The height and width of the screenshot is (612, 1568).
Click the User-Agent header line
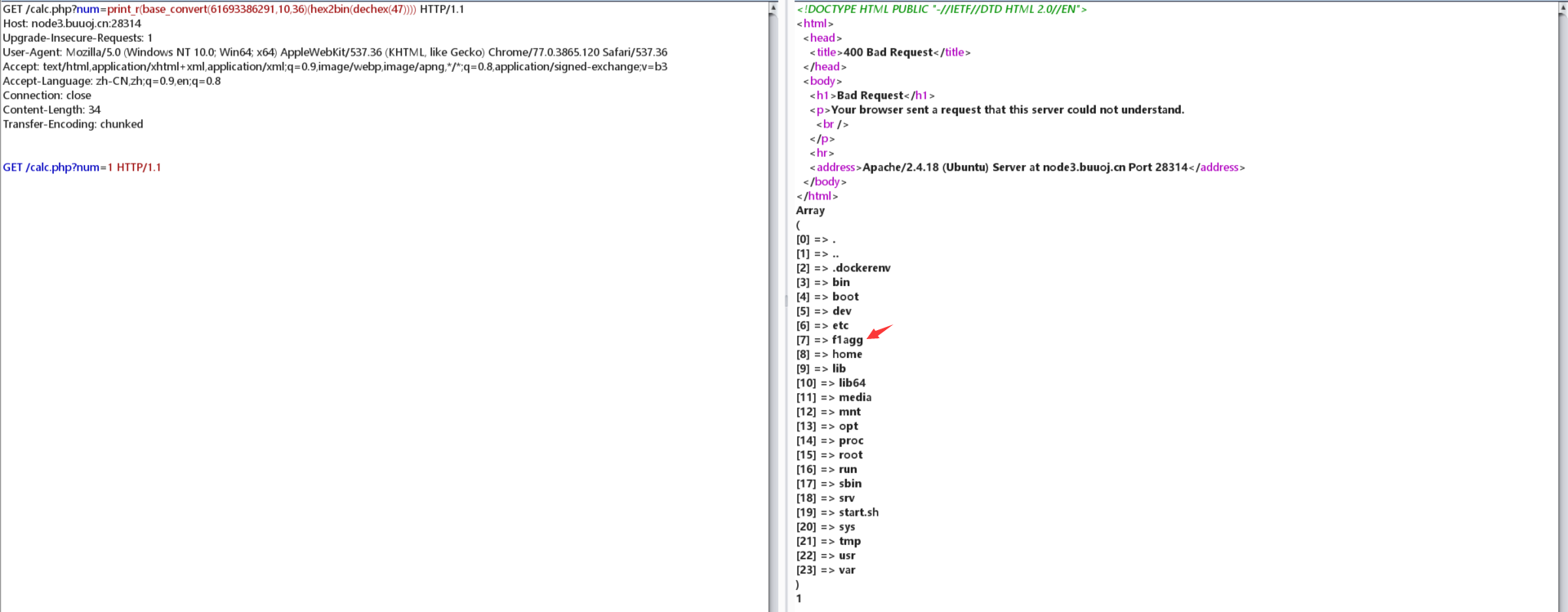(335, 52)
